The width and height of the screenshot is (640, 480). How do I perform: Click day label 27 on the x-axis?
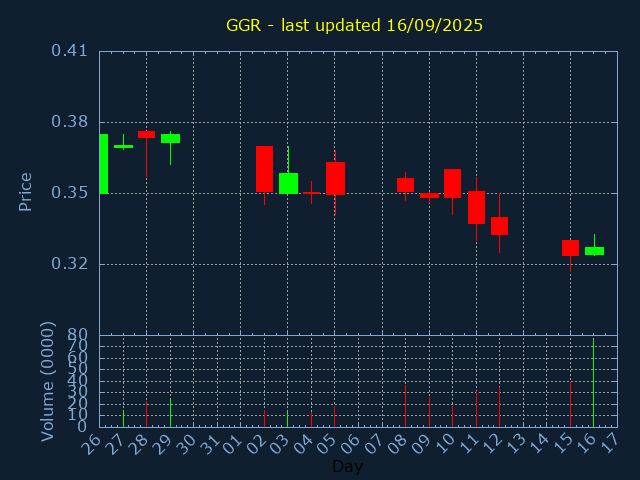(x=114, y=444)
